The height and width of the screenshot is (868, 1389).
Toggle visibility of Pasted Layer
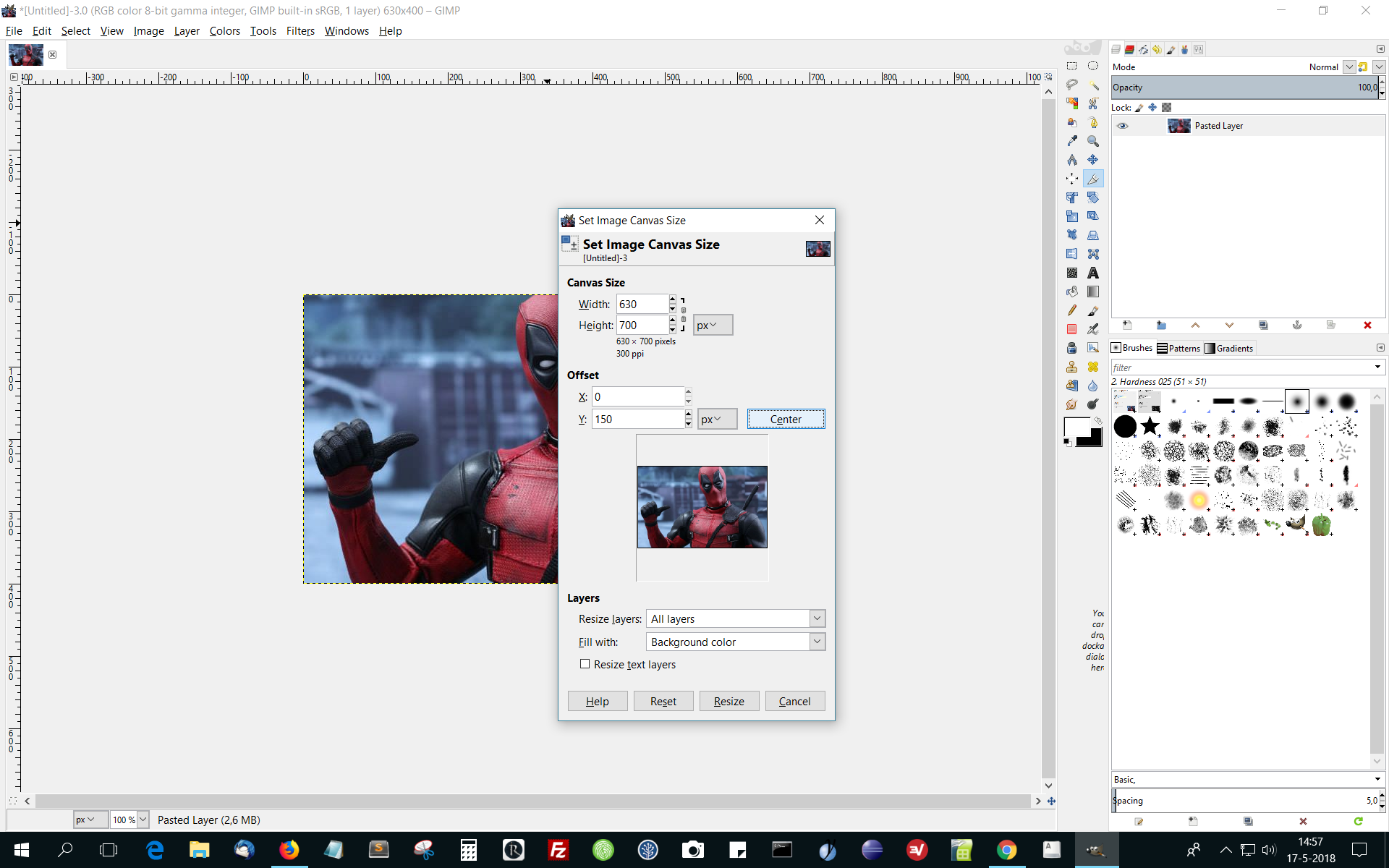[x=1123, y=125]
